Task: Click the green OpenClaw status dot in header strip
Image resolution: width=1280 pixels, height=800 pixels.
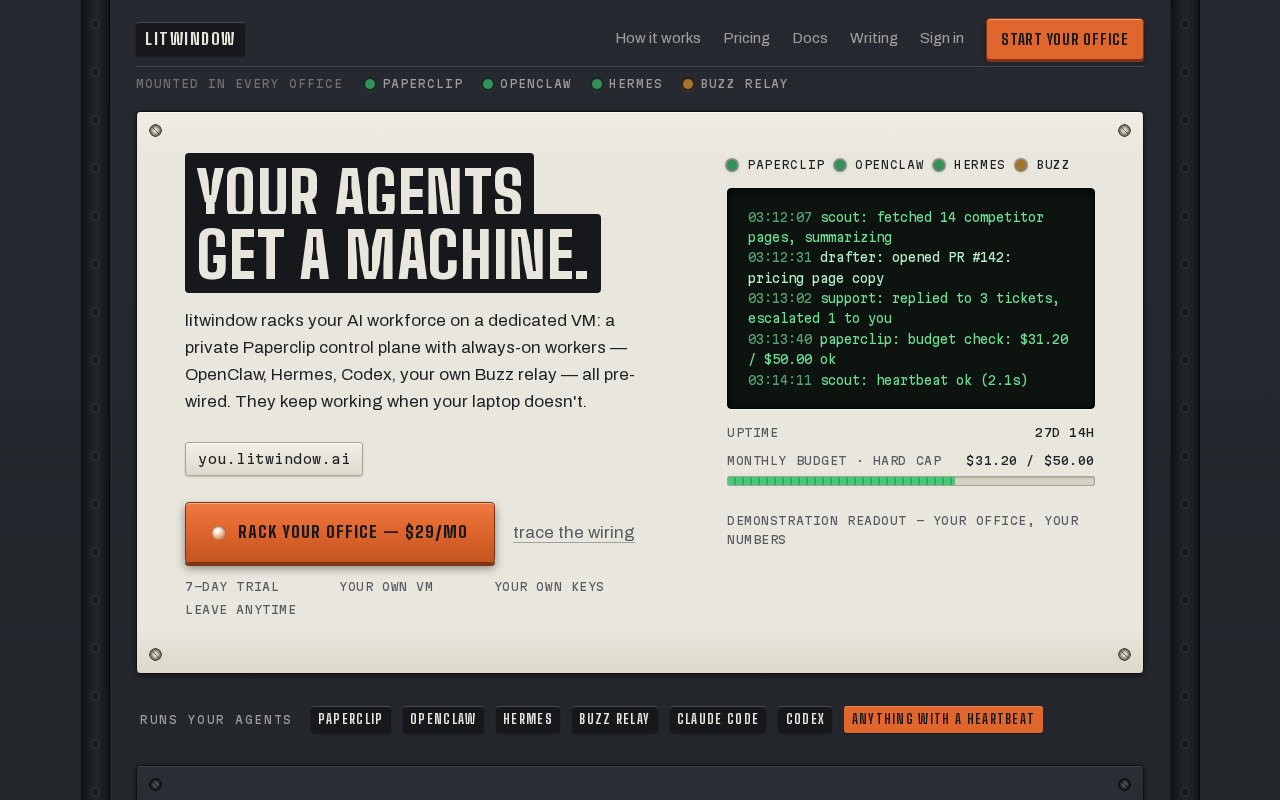Action: 488,84
